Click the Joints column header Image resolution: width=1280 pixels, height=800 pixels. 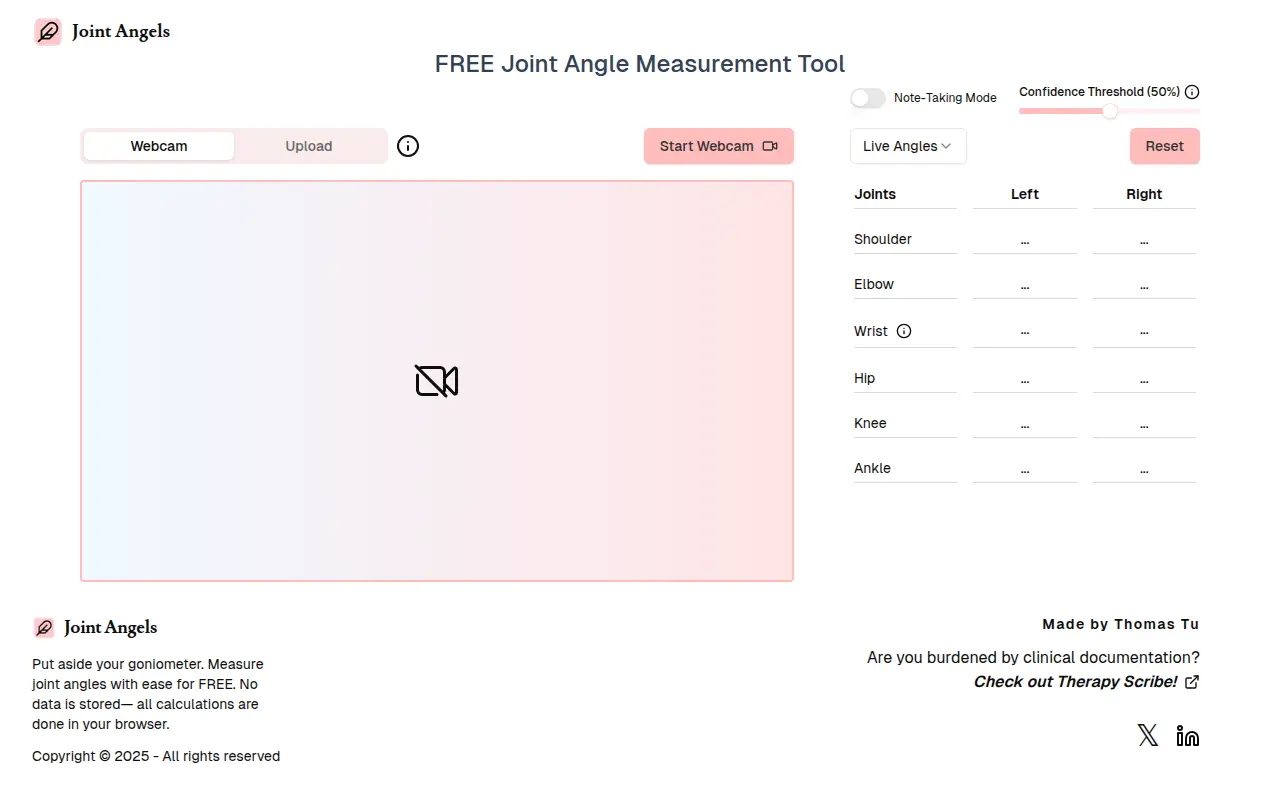click(875, 194)
